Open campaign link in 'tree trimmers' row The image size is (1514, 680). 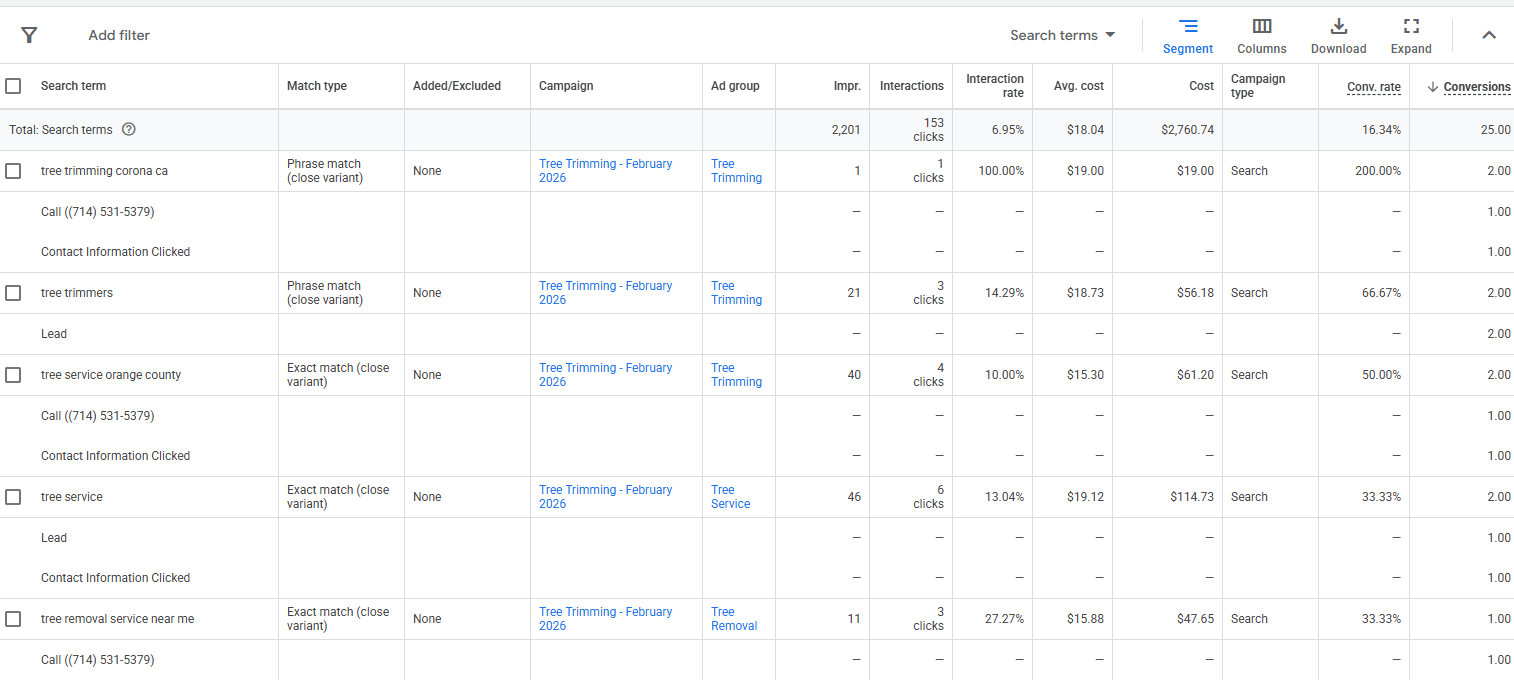pyautogui.click(x=606, y=293)
